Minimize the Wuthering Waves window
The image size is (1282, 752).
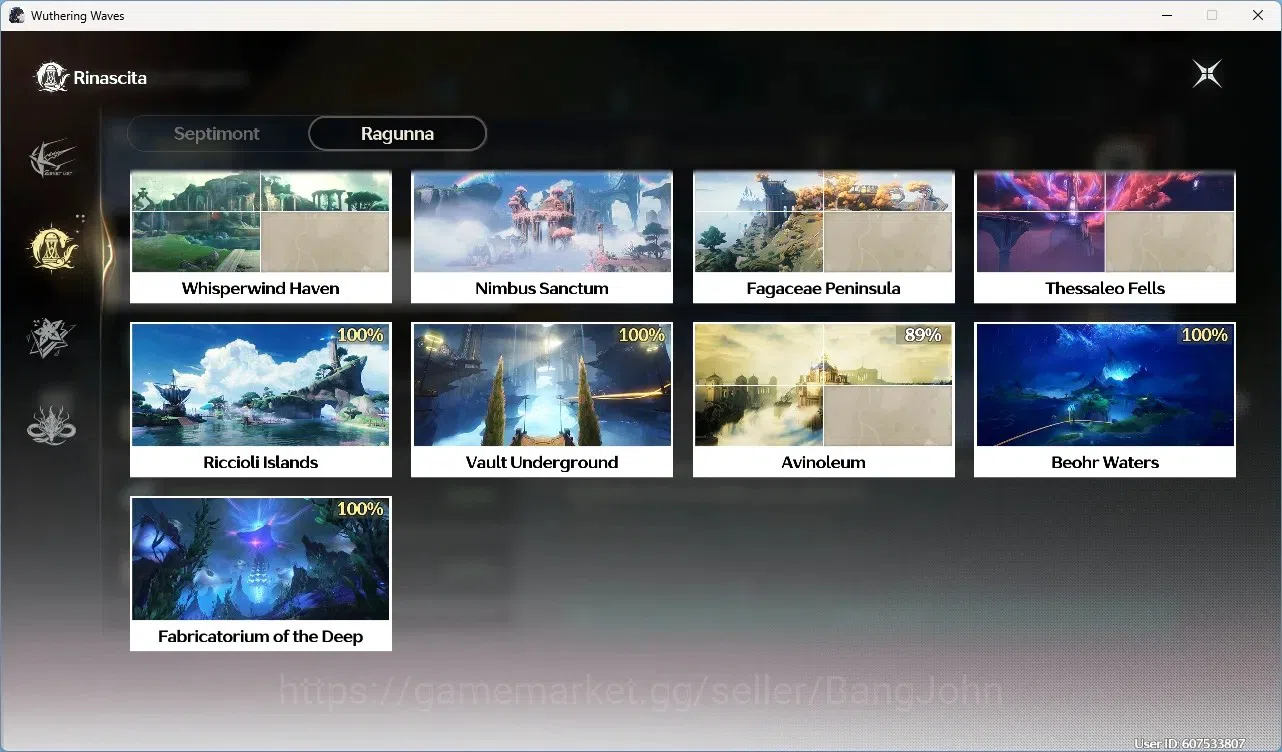1166,15
